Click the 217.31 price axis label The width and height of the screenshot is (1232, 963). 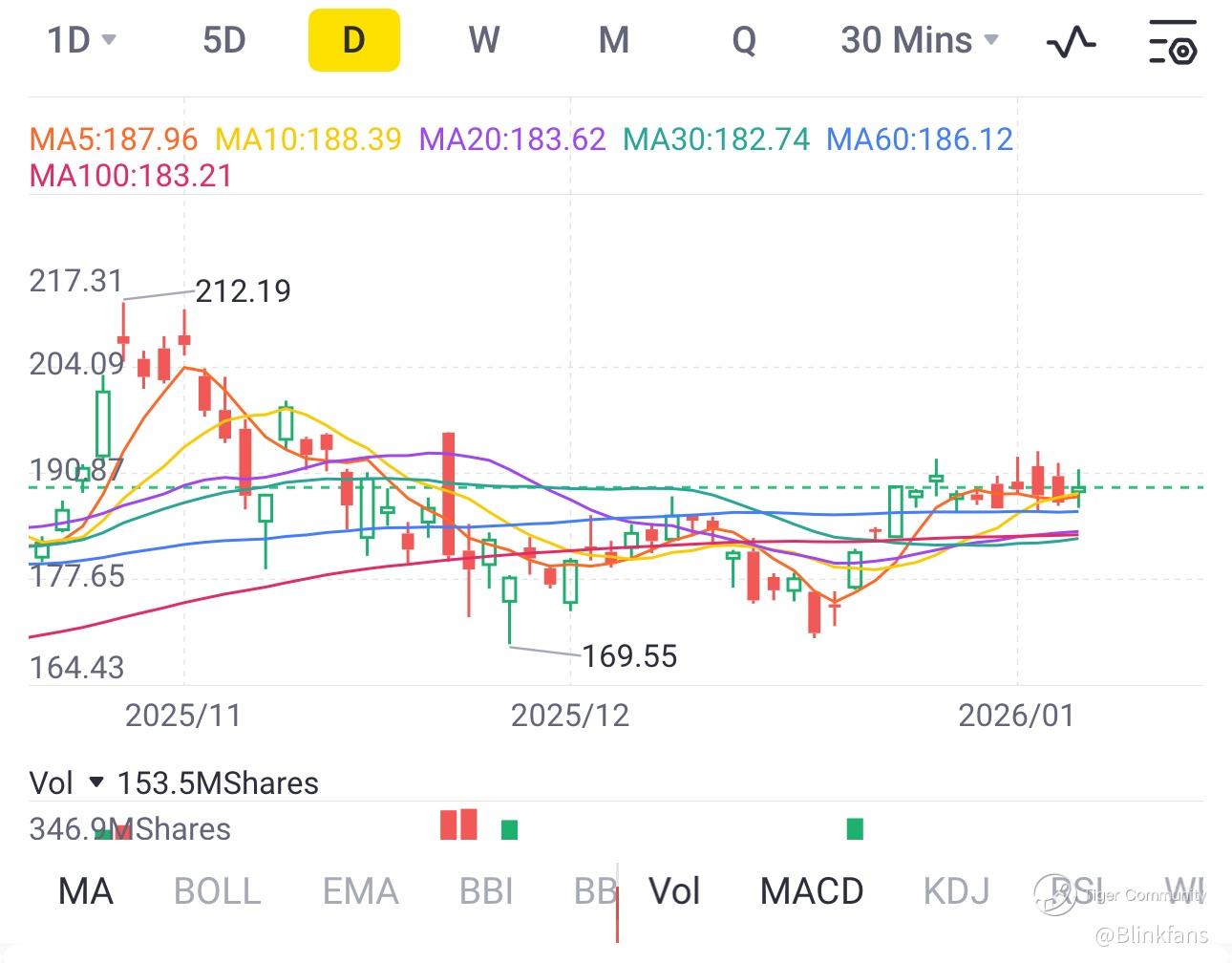[76, 281]
